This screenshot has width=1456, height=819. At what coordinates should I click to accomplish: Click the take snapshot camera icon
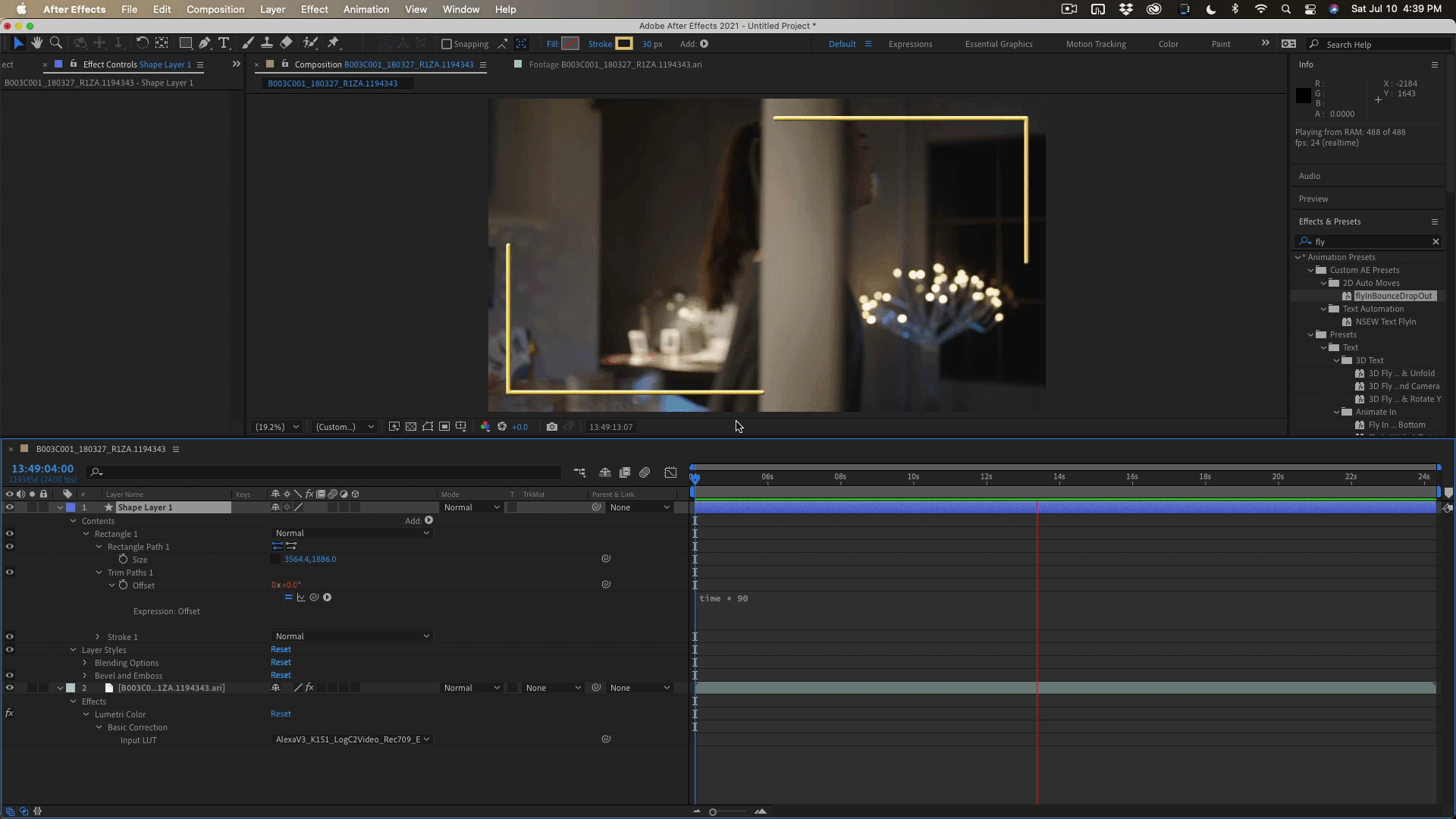point(551,427)
